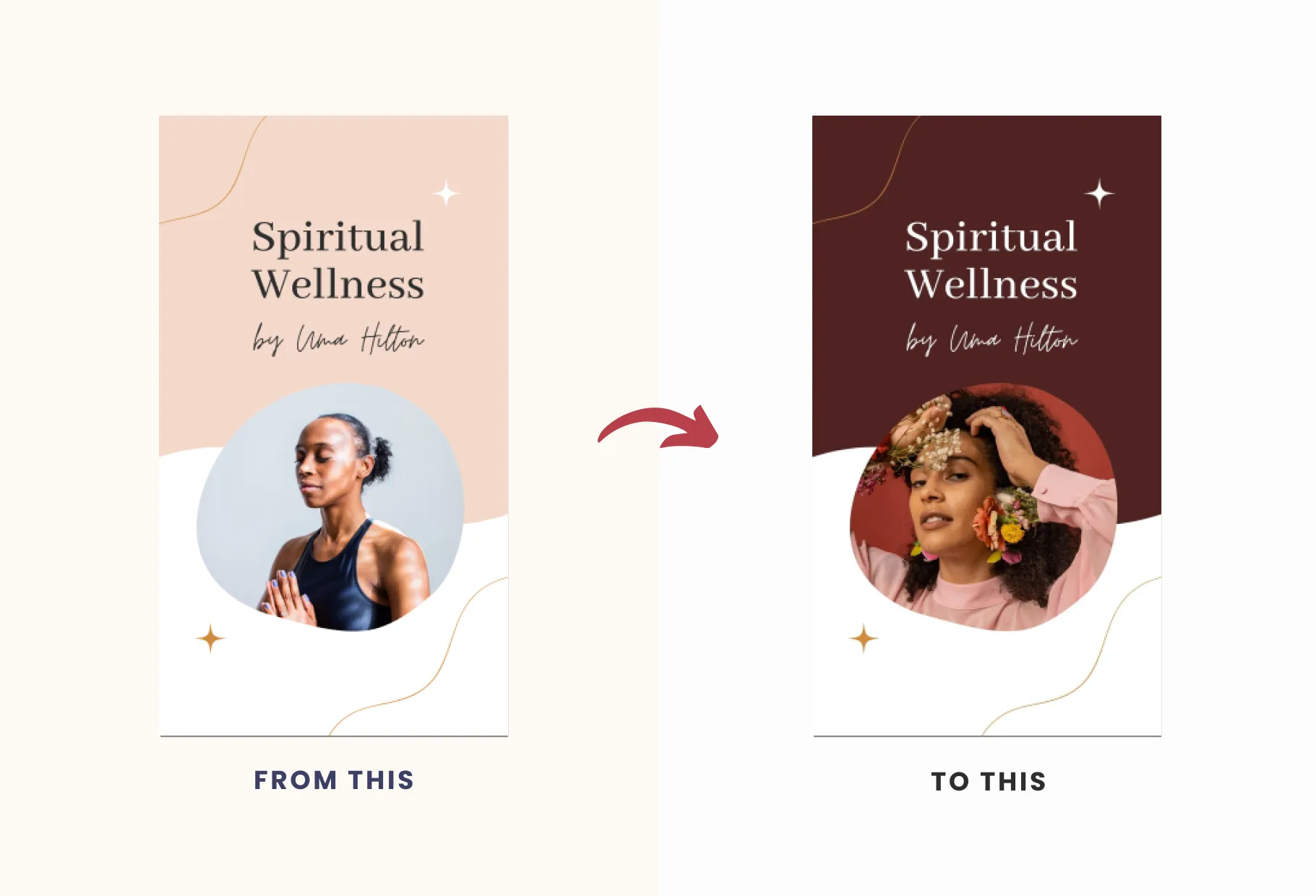1316x896 pixels.
Task: Click the white sparkle on pink design
Action: click(447, 194)
